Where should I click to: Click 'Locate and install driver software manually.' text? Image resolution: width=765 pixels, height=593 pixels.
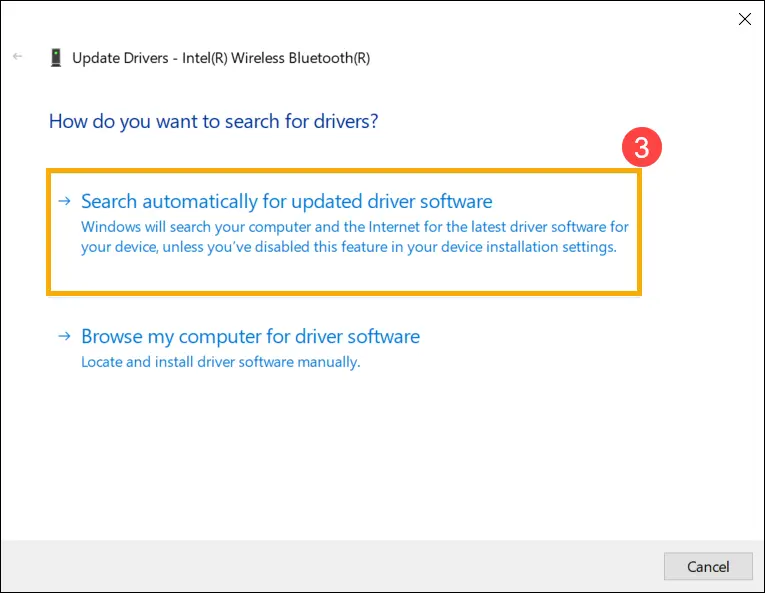(221, 362)
